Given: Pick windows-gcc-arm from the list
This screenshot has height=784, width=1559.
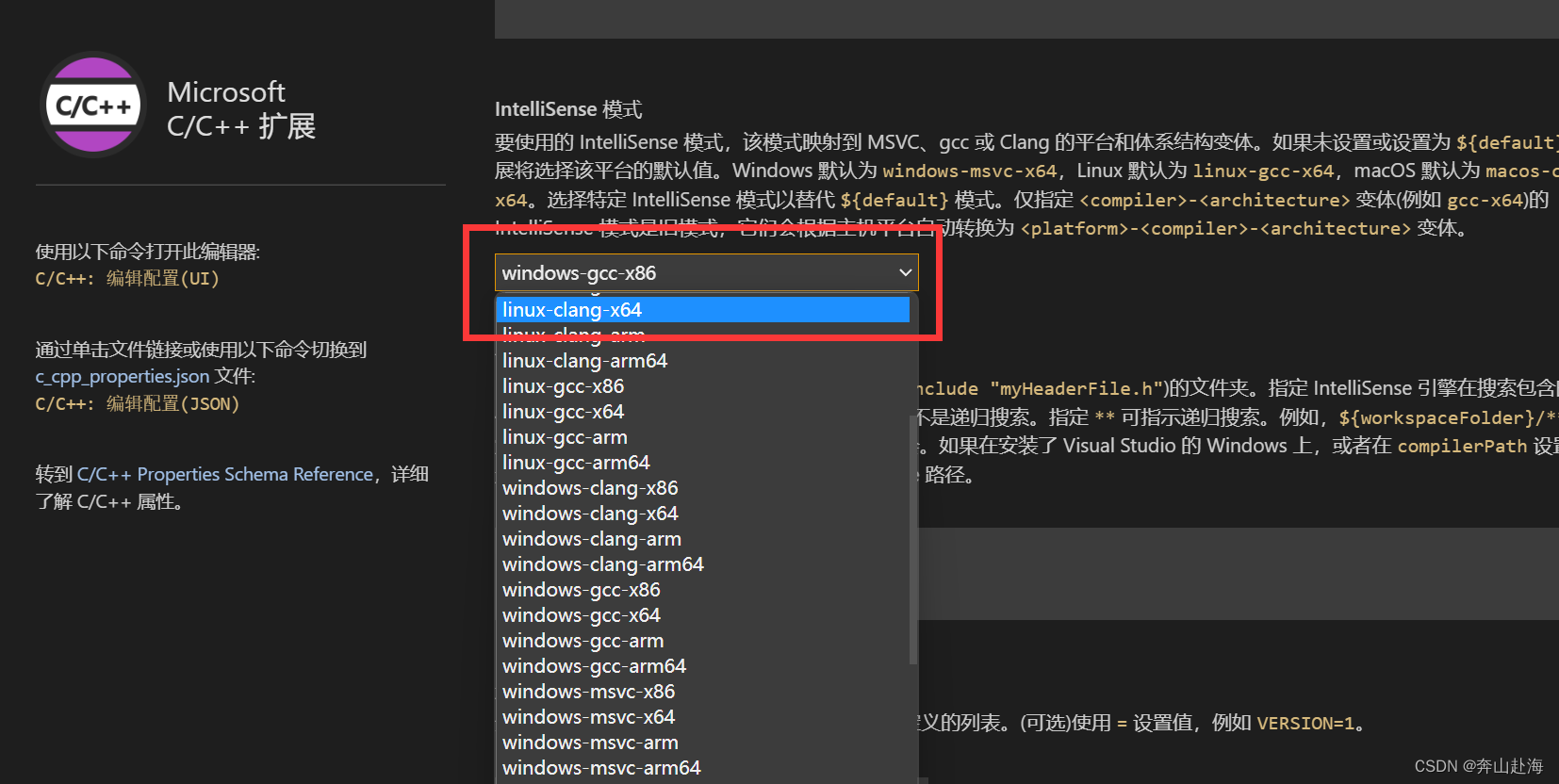Looking at the screenshot, I should [703, 641].
